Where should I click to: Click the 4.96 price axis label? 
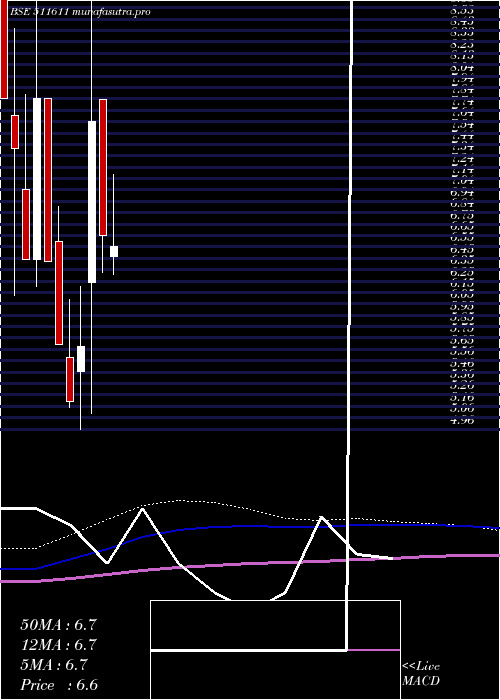[x=462, y=420]
